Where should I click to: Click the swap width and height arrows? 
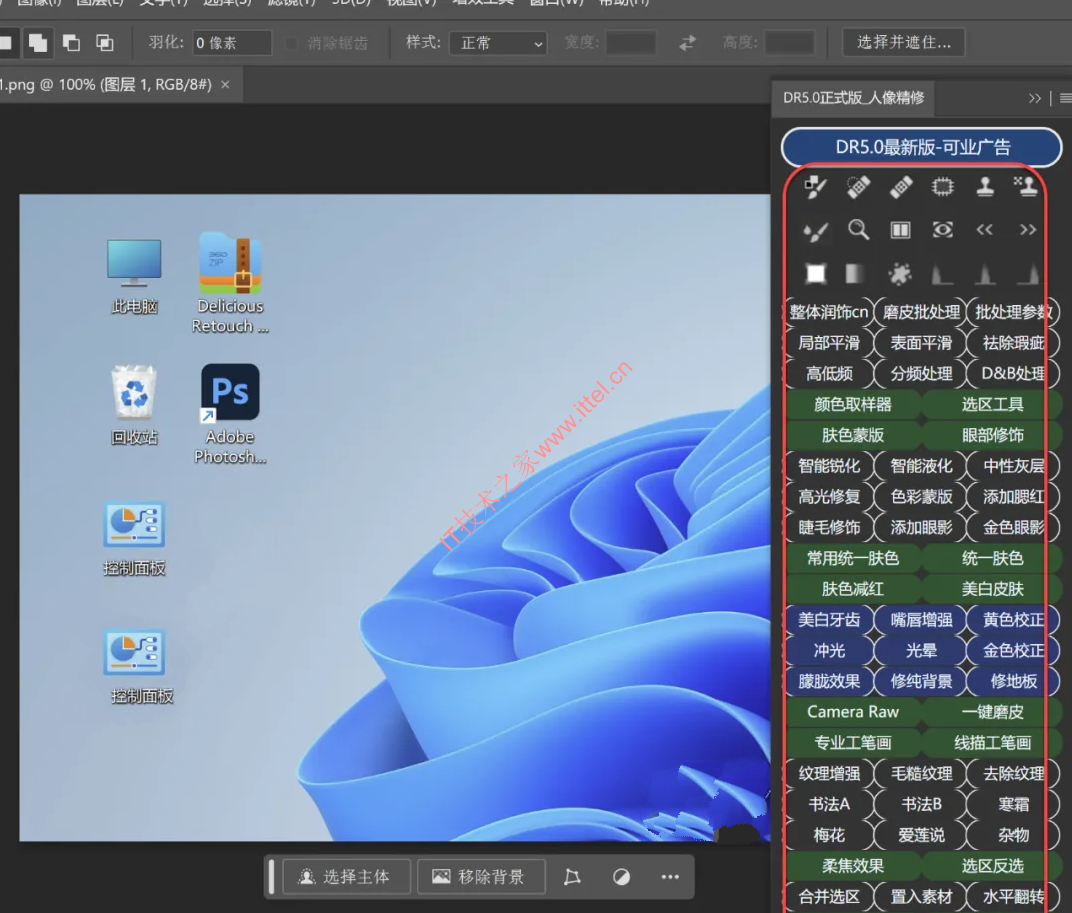pos(688,42)
